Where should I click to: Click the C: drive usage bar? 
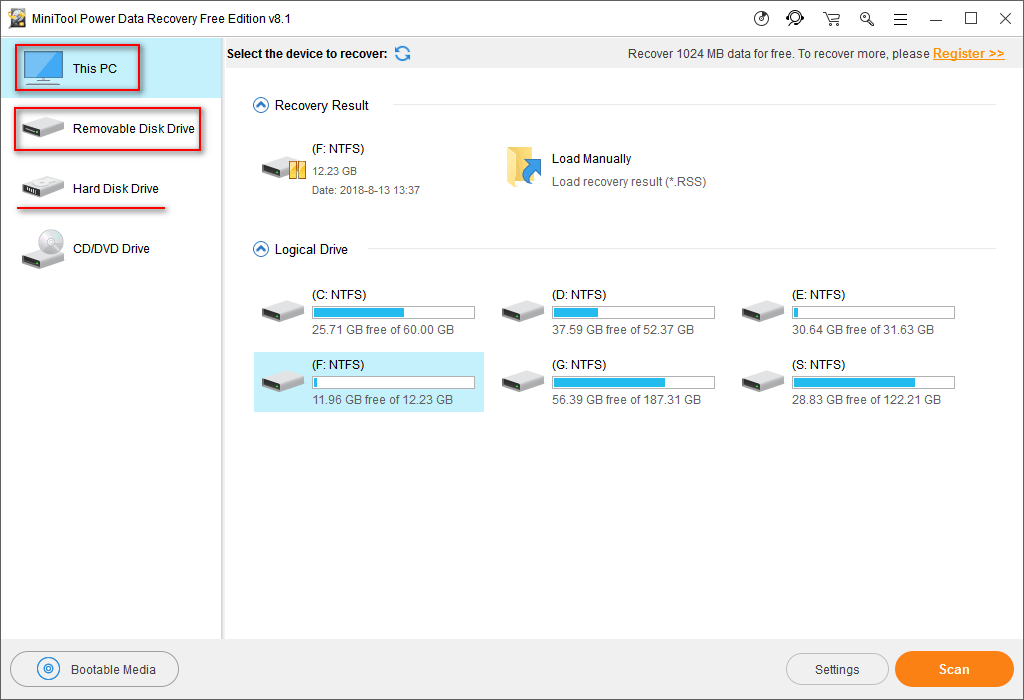click(393, 313)
